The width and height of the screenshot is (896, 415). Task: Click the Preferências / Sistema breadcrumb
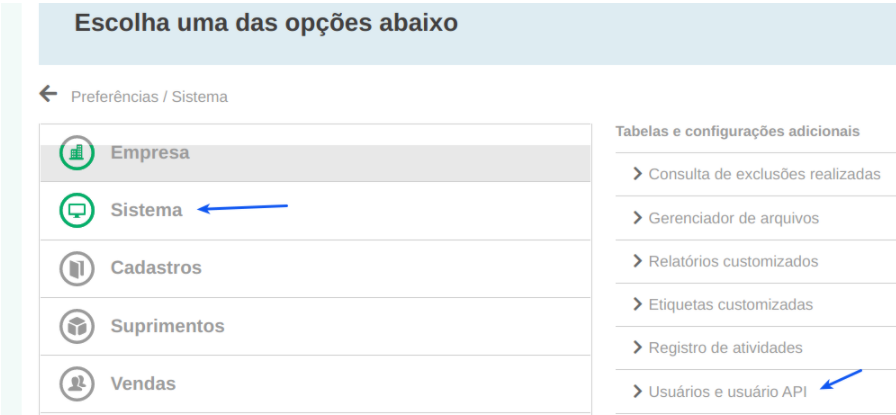149,97
